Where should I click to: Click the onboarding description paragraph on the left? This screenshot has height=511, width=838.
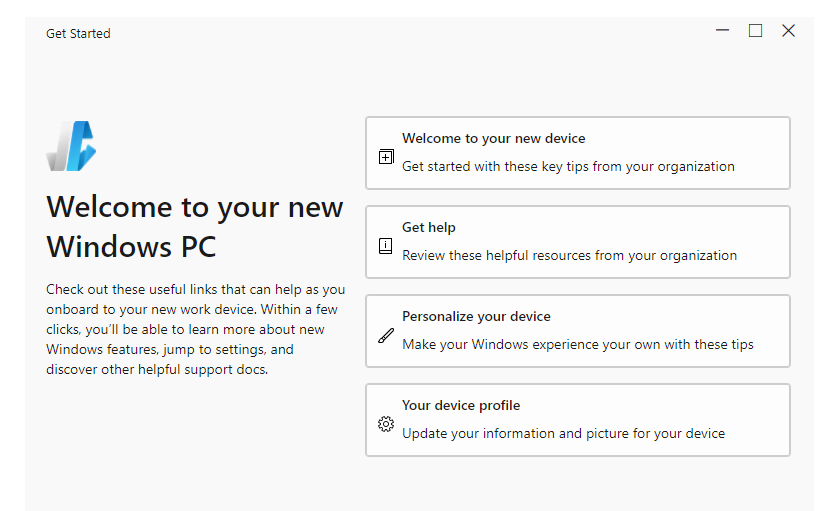click(x=194, y=330)
